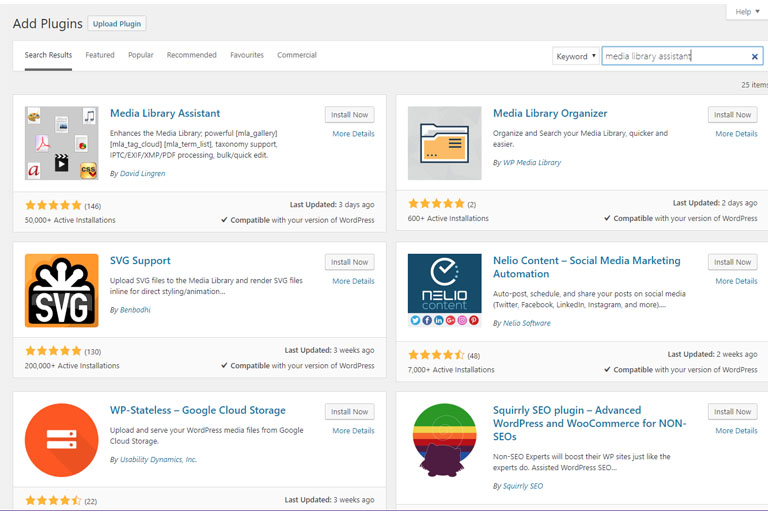Screen dimensions: 768x512
Task: View More Details for Media Library Organizer
Action: 736,134
